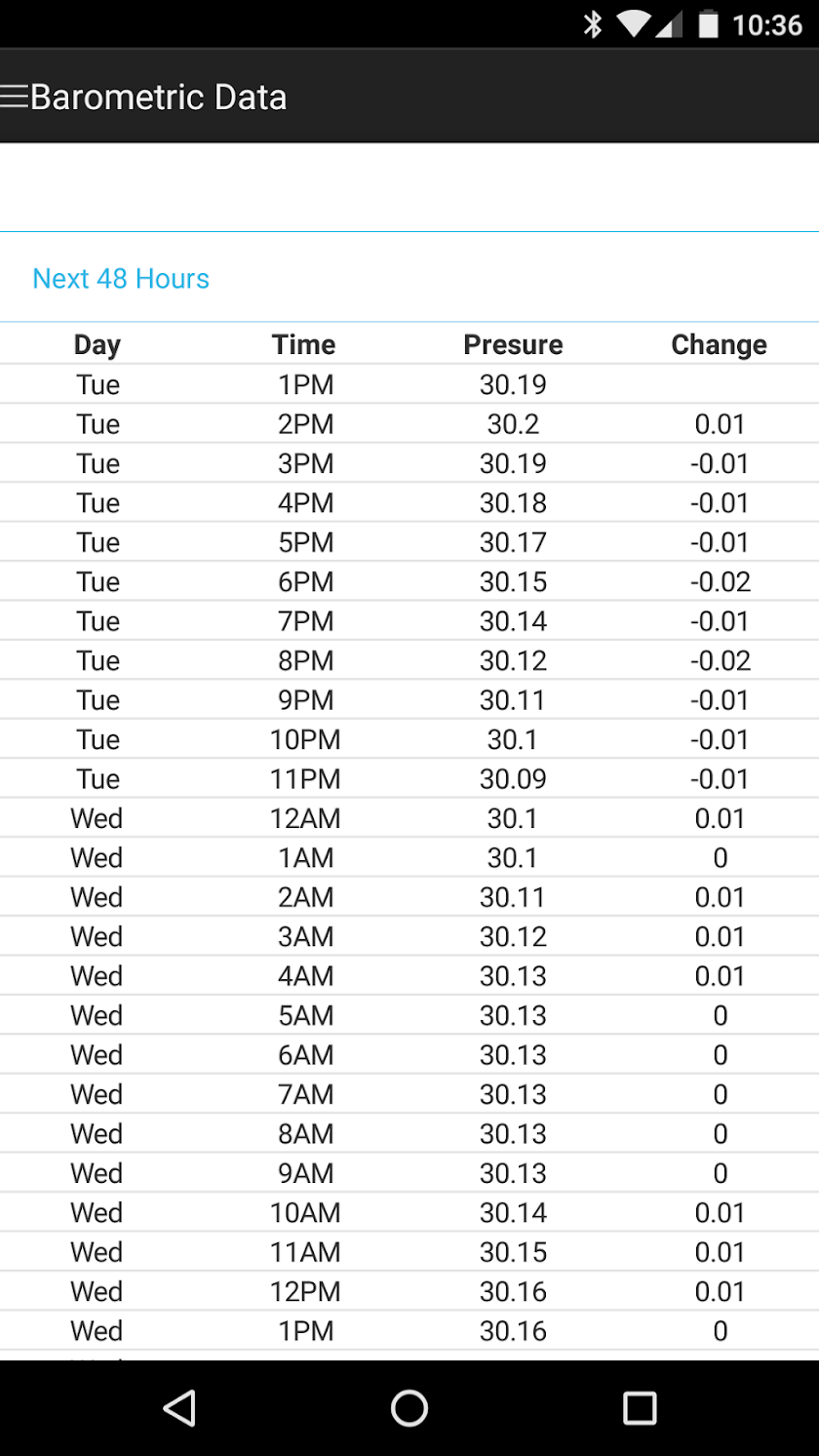Tap the Android back button
The width and height of the screenshot is (819, 1456).
[x=179, y=1407]
